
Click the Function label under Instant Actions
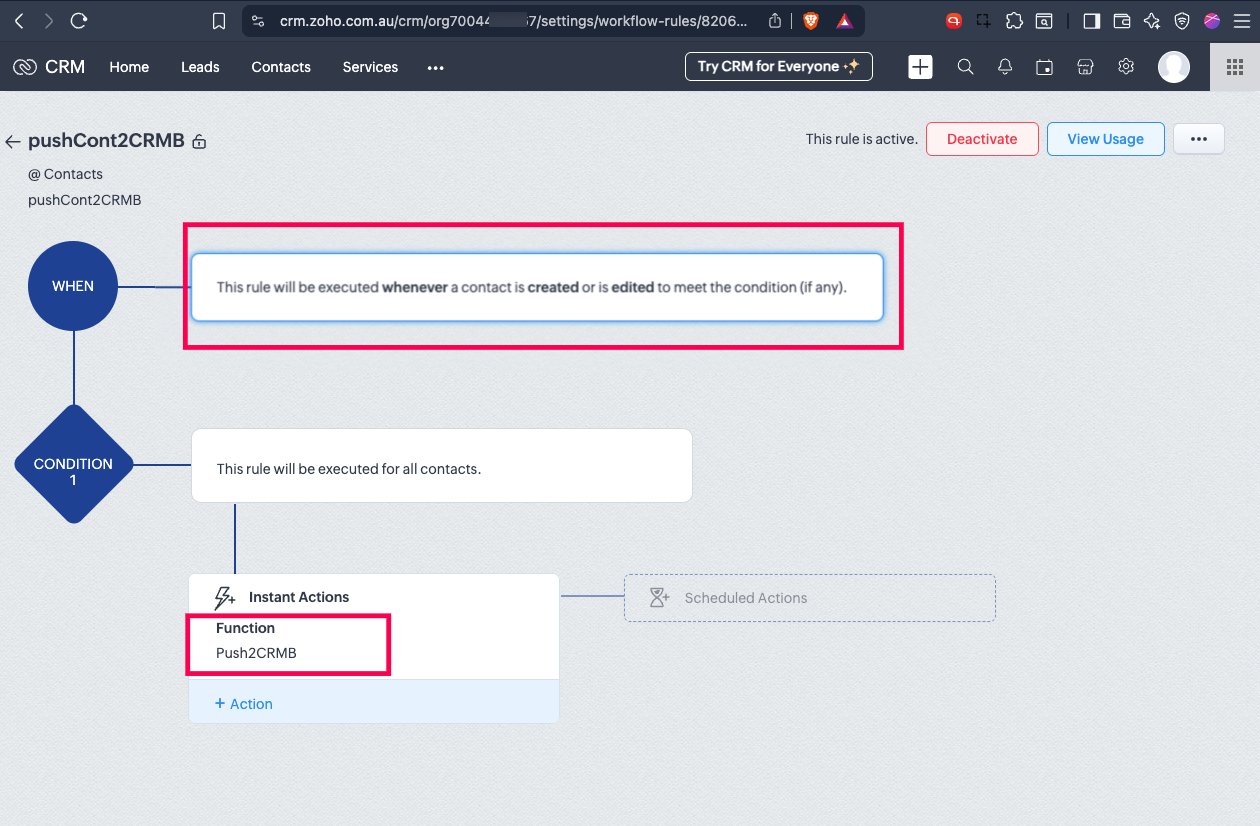pyautogui.click(x=245, y=628)
